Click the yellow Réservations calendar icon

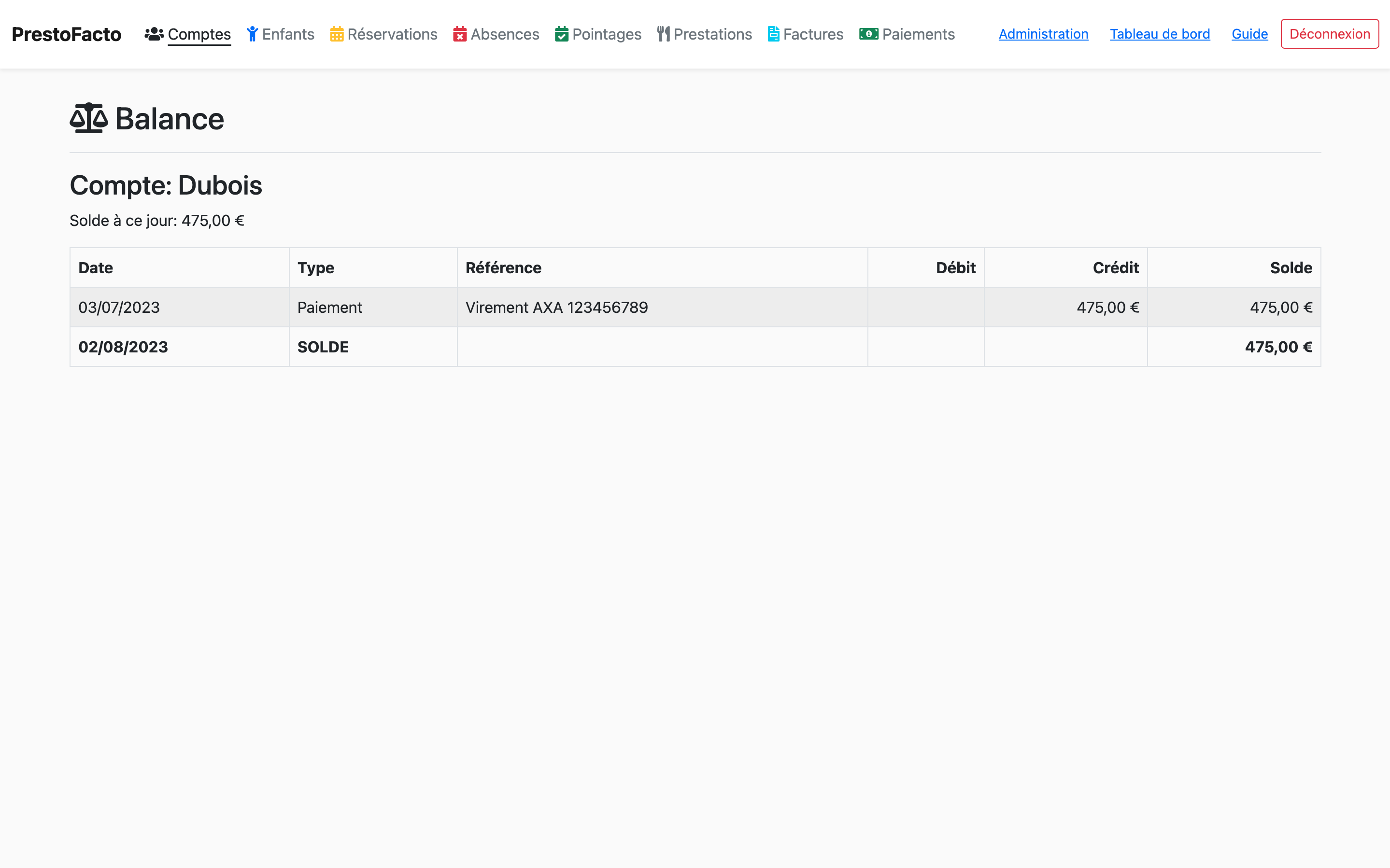point(337,34)
